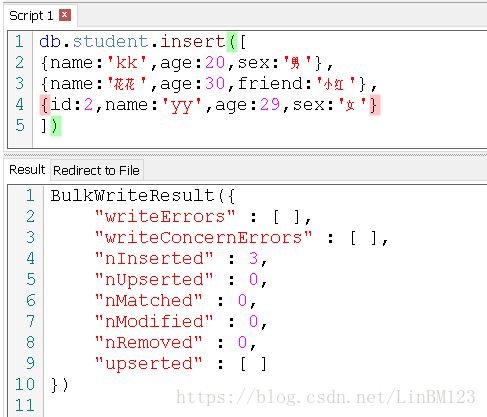Click nInserted value 3 in result
Viewport: 487px width, 417px height.
pos(253,259)
